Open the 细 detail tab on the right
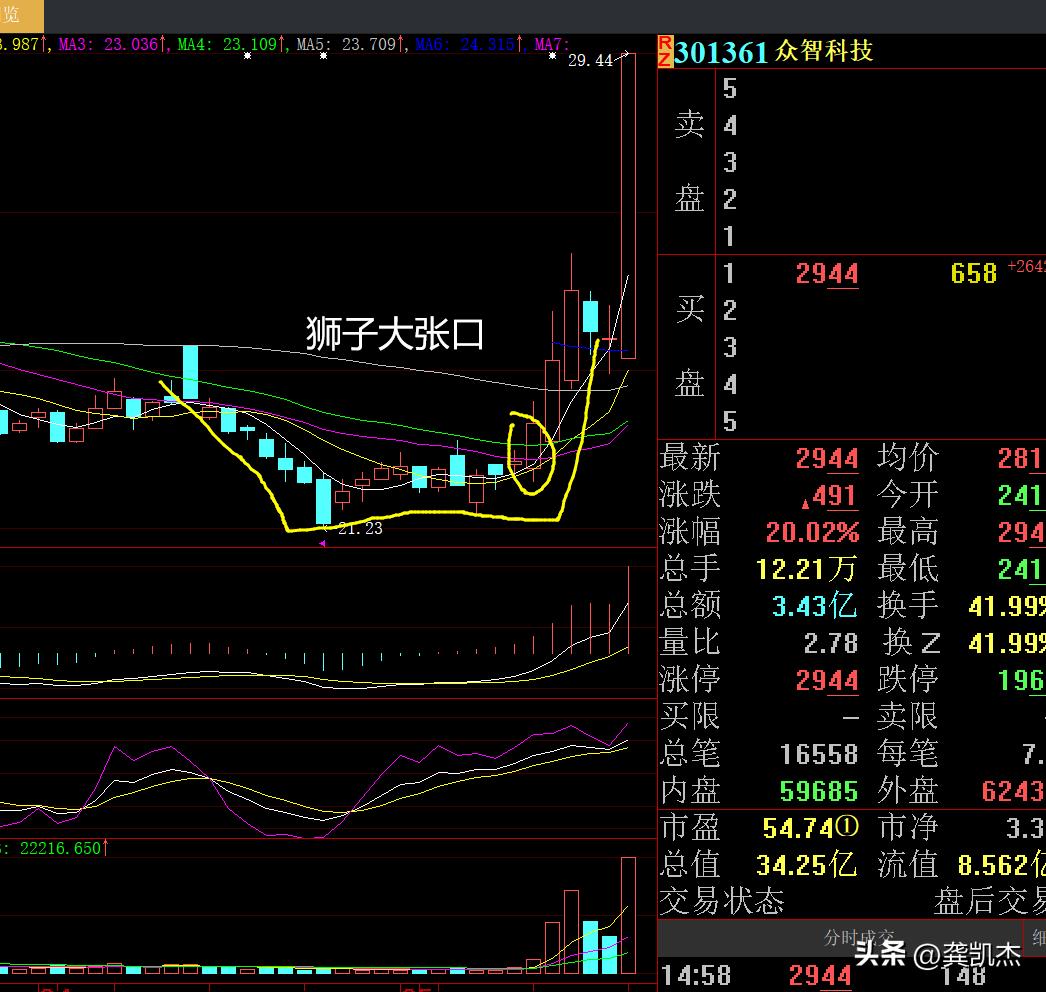The width and height of the screenshot is (1046, 992). click(1039, 938)
